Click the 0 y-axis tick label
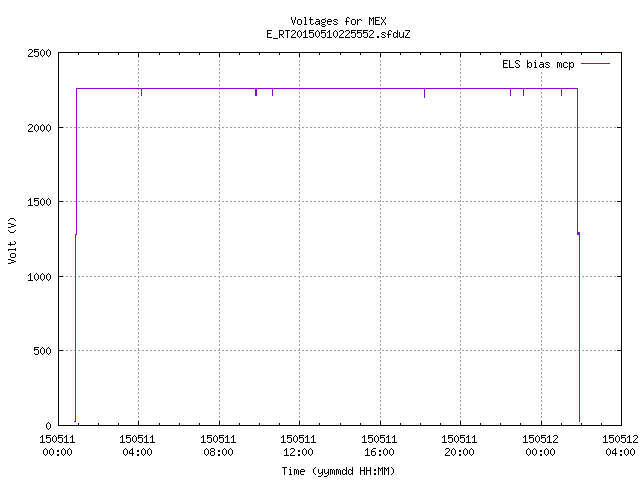This screenshot has height=480, width=640. (x=49, y=426)
